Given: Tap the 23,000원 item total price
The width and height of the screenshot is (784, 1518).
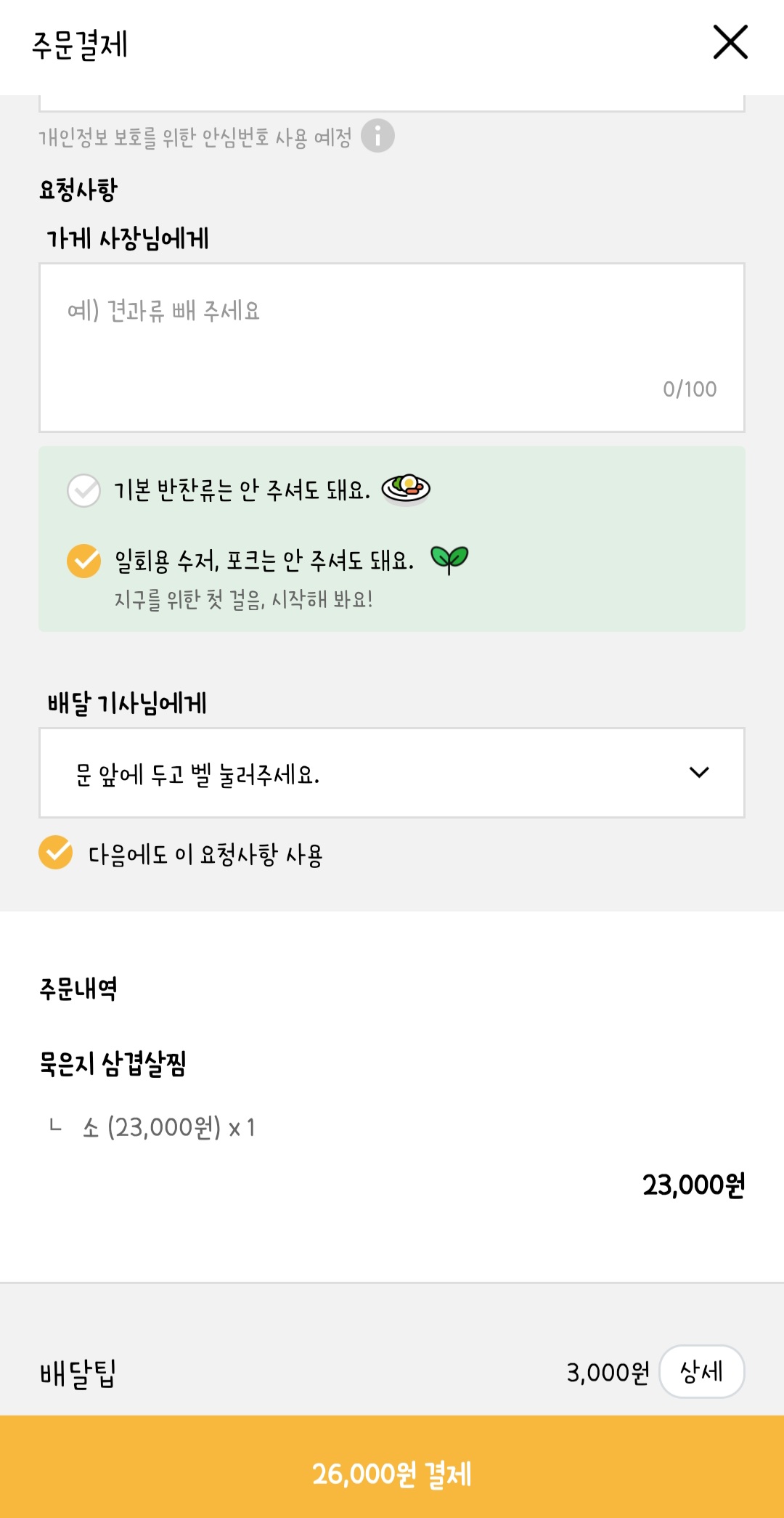Looking at the screenshot, I should (x=693, y=1185).
